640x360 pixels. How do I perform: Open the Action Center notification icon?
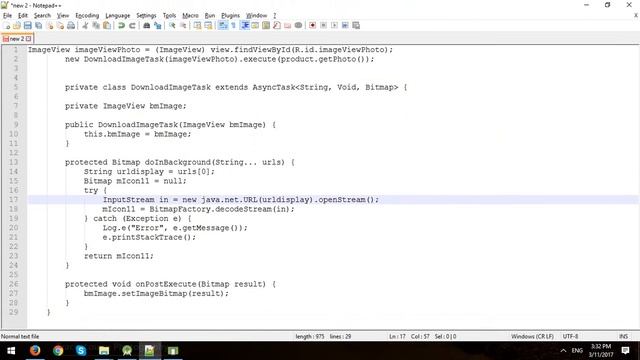tap(625, 351)
